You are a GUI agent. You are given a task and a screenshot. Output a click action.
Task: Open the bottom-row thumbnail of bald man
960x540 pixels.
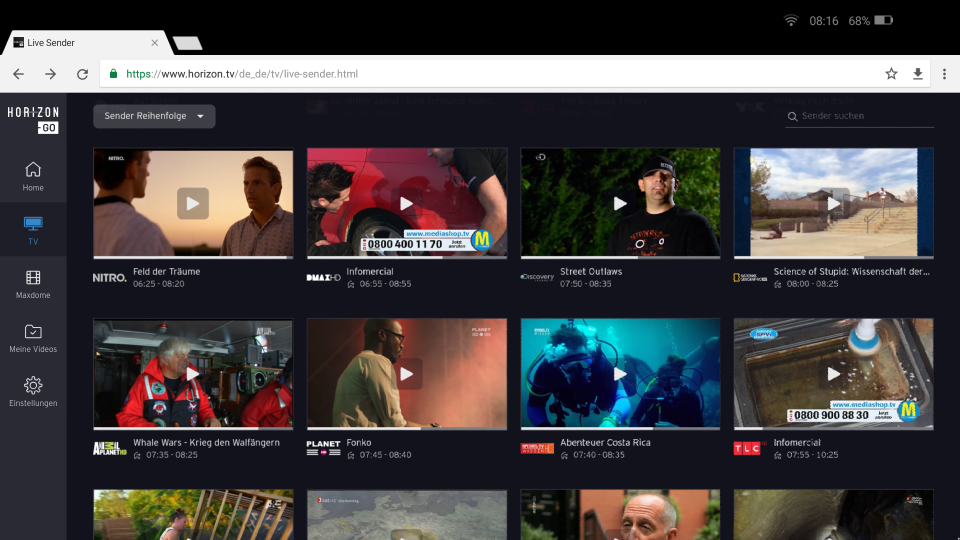pyautogui.click(x=620, y=514)
